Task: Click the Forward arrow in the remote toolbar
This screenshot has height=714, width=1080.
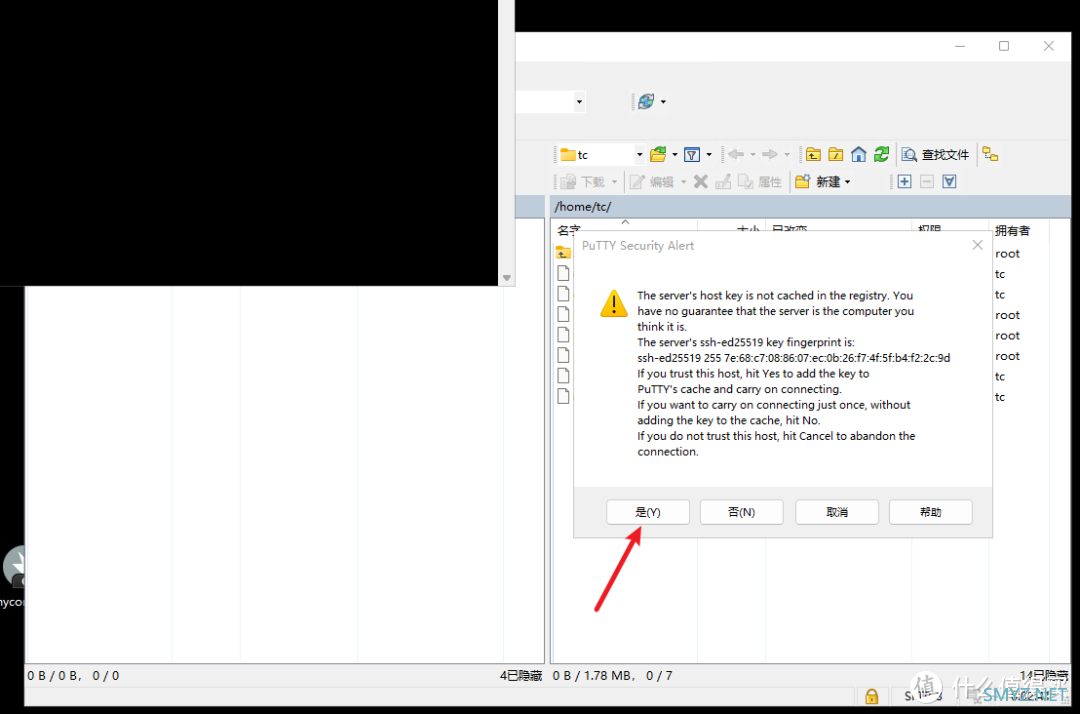Action: (x=770, y=154)
